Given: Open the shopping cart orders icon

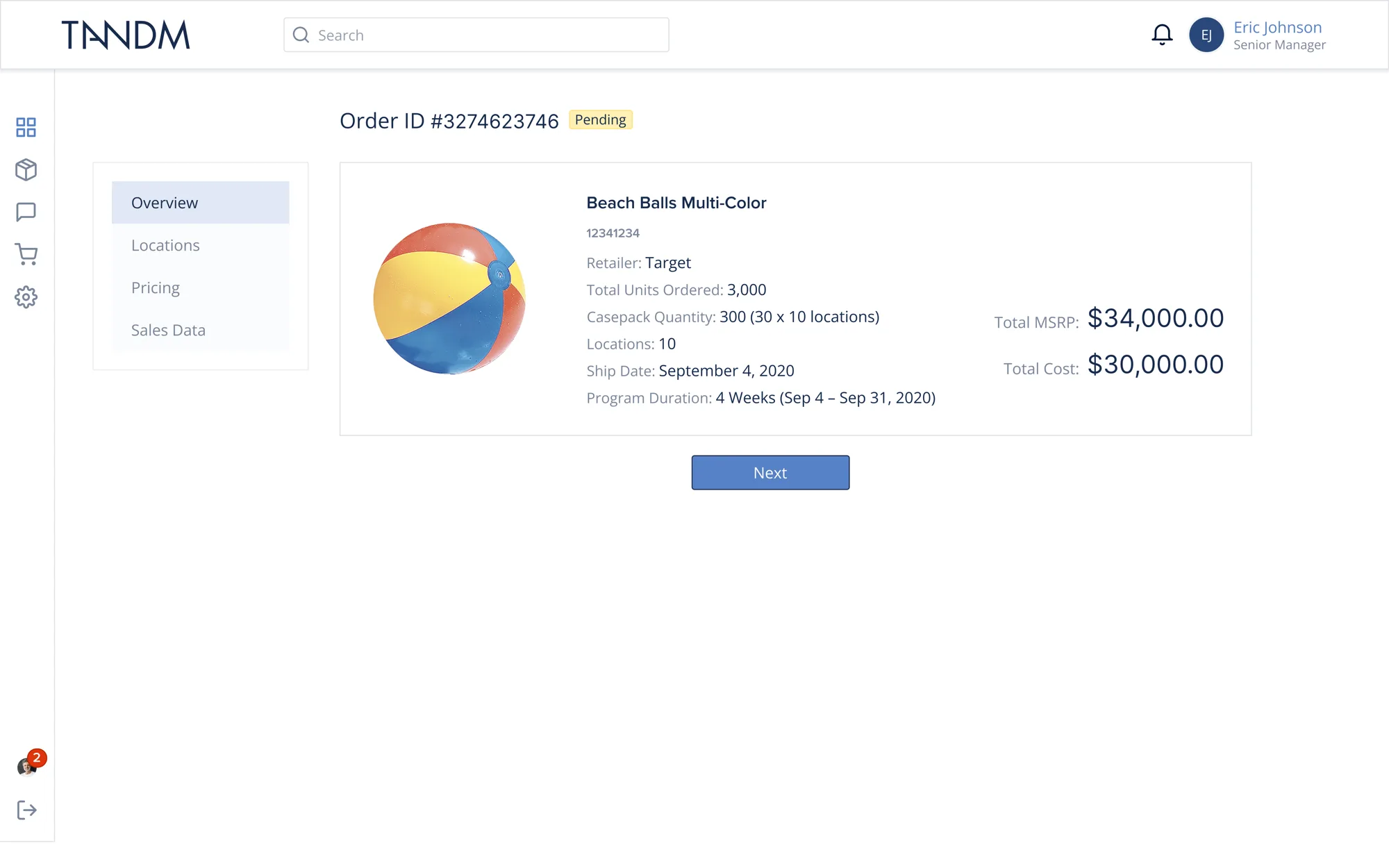Looking at the screenshot, I should [x=26, y=254].
